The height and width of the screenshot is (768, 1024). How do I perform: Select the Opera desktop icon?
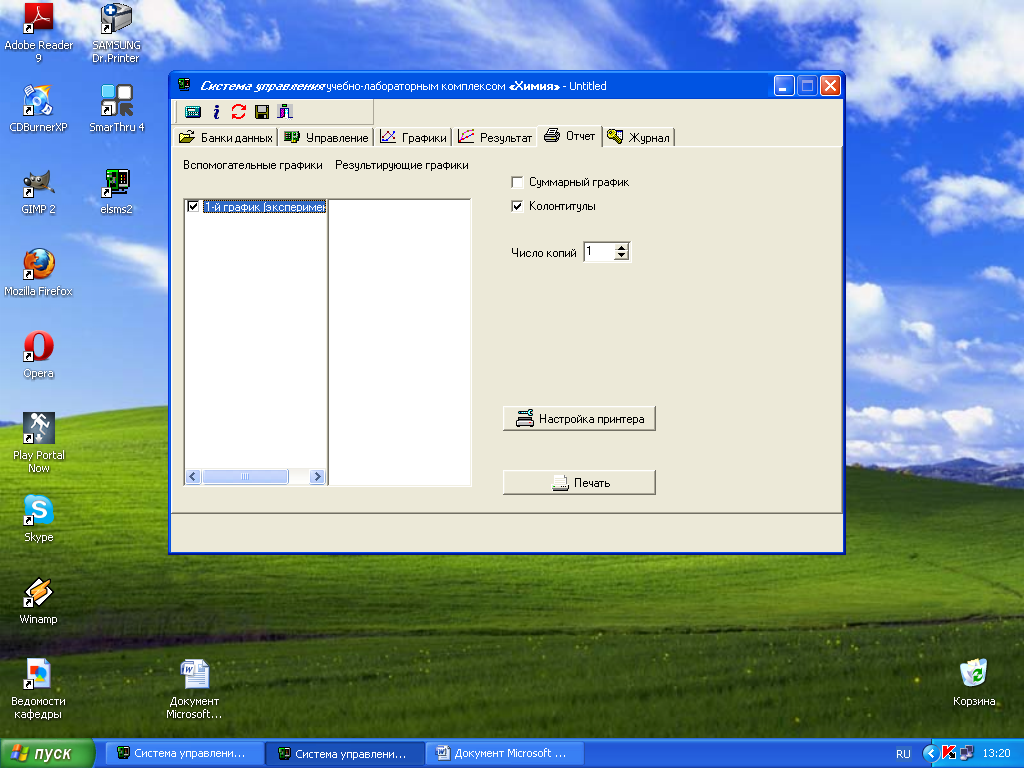39,355
